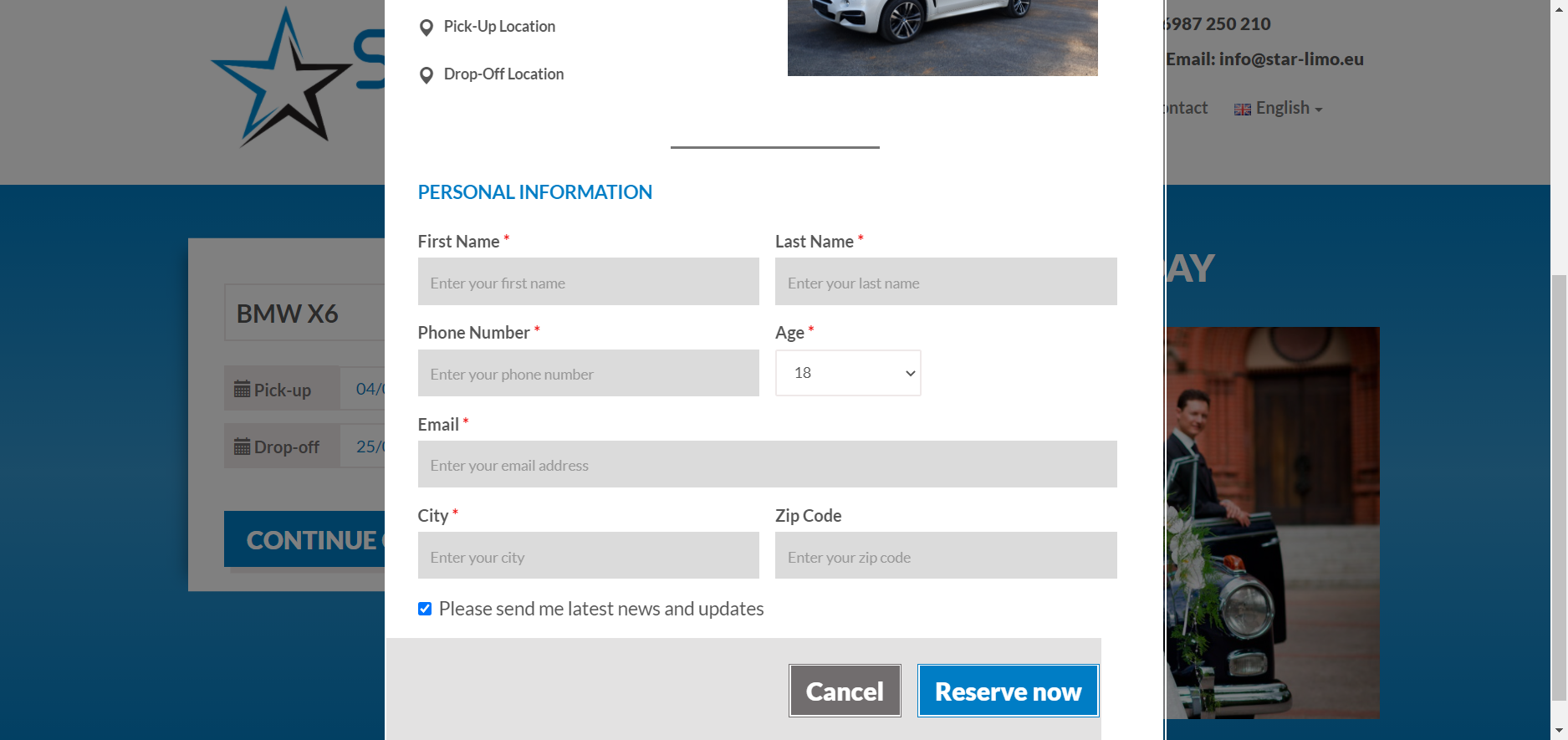
Task: Click the City input field
Action: (588, 557)
